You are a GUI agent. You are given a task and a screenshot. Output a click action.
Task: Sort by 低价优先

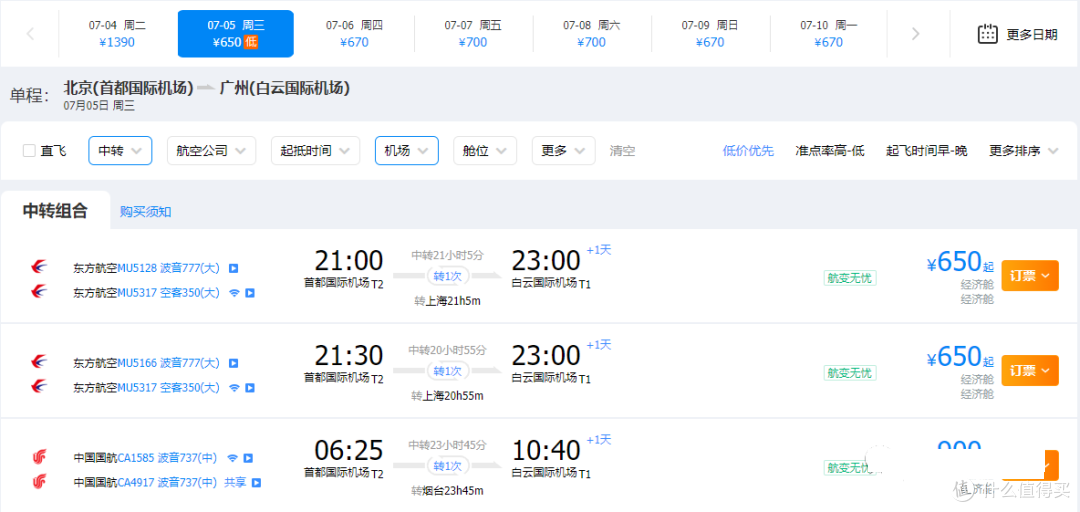(x=748, y=151)
